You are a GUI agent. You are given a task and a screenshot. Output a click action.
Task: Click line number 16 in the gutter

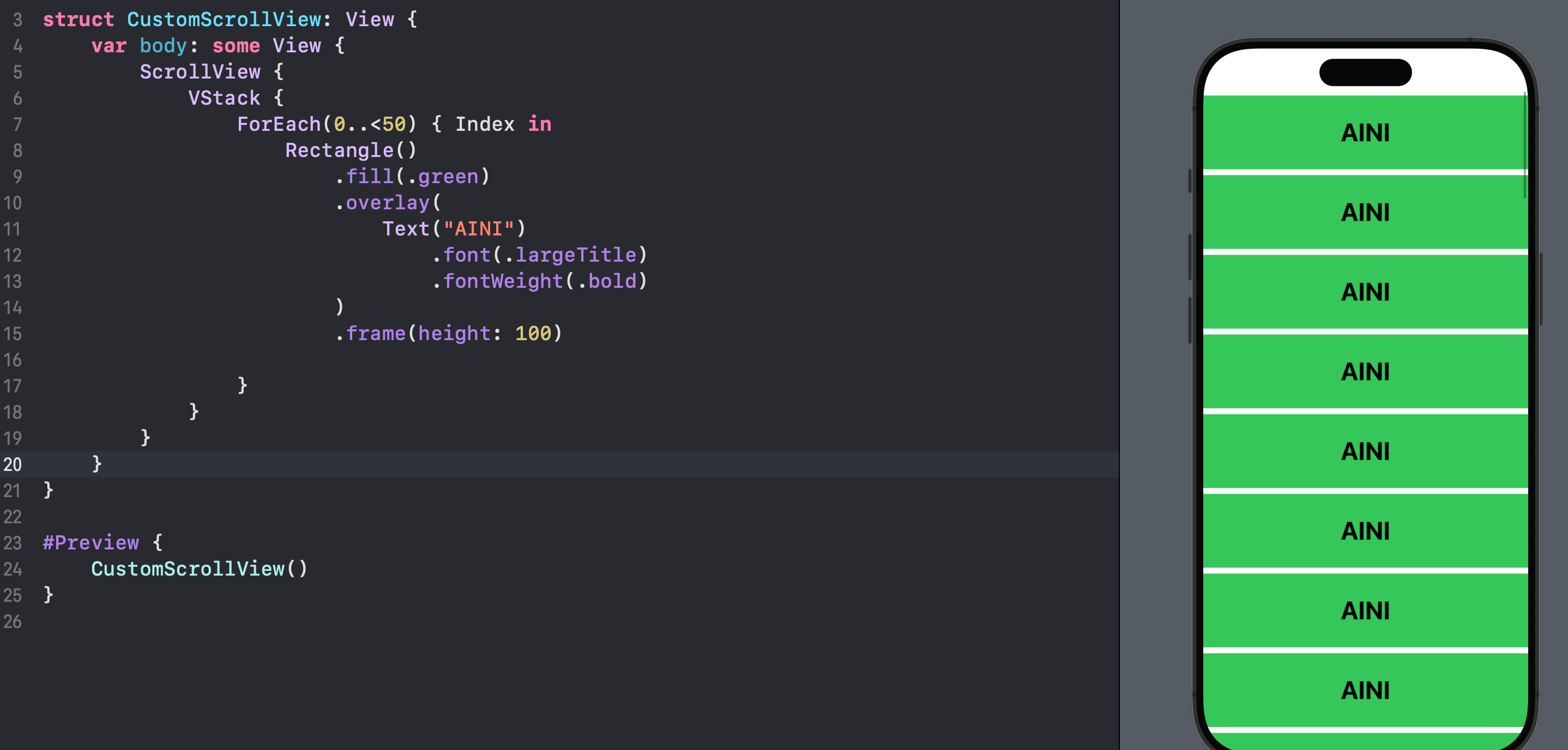12,360
